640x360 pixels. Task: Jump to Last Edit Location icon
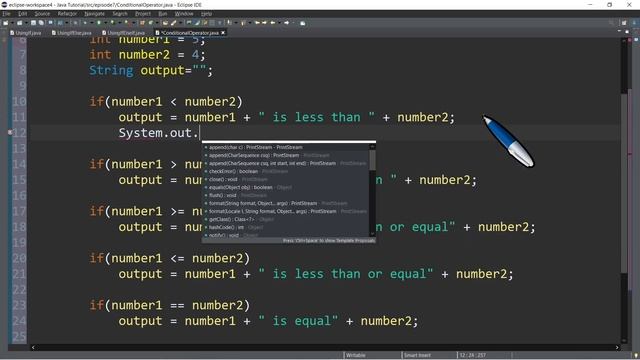pyautogui.click(x=258, y=23)
